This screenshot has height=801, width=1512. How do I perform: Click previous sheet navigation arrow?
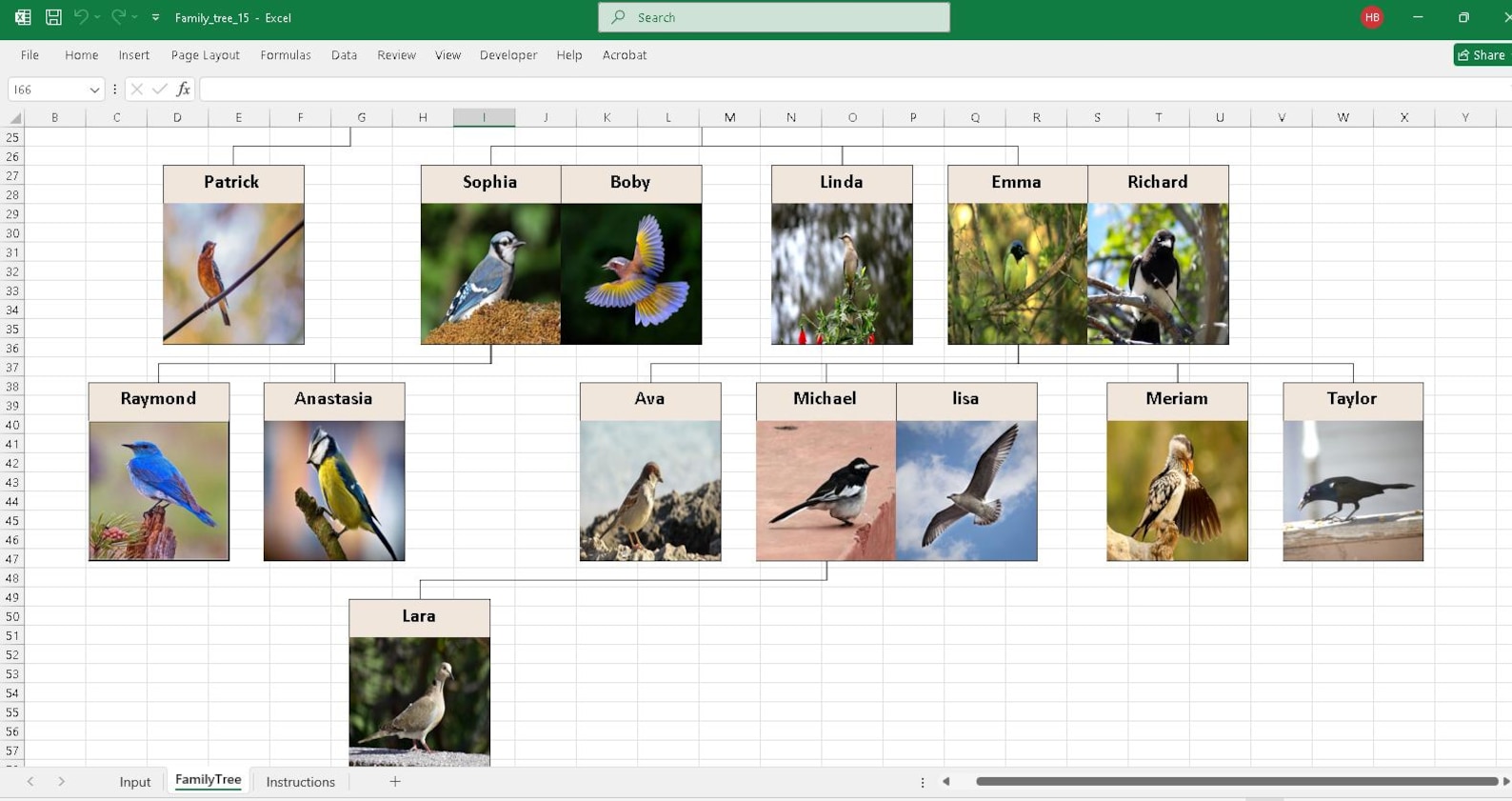click(x=30, y=782)
